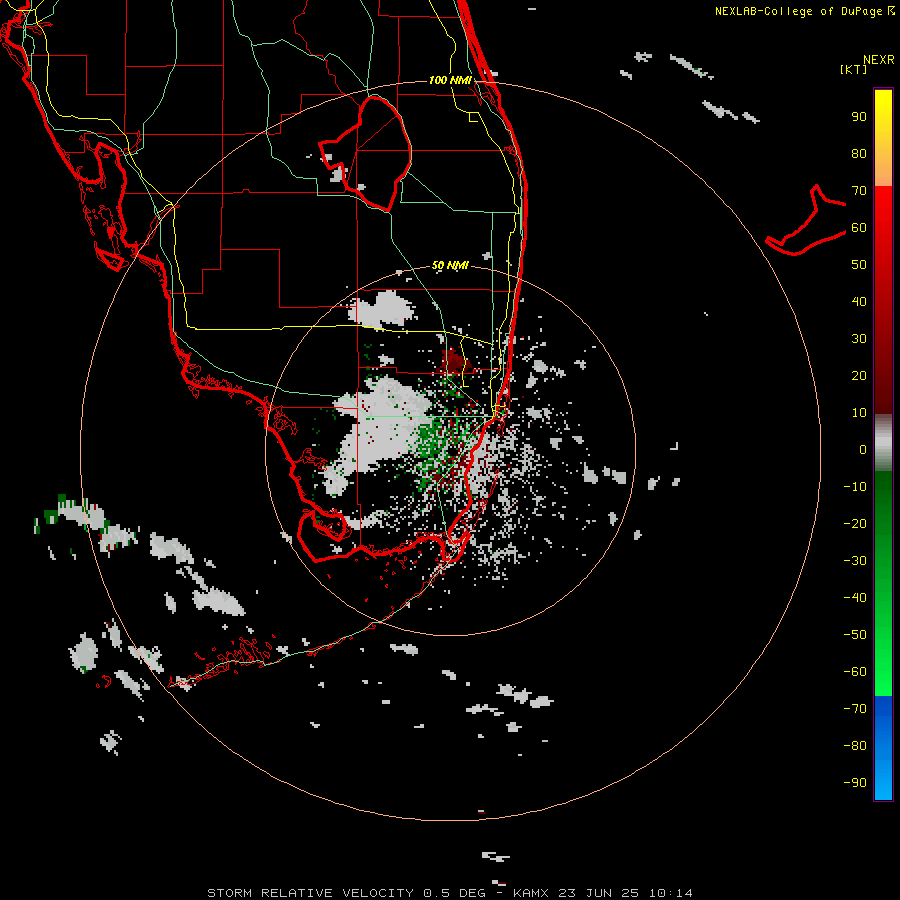Click the -80 knot scale label
This screenshot has height=900, width=900.
[855, 746]
